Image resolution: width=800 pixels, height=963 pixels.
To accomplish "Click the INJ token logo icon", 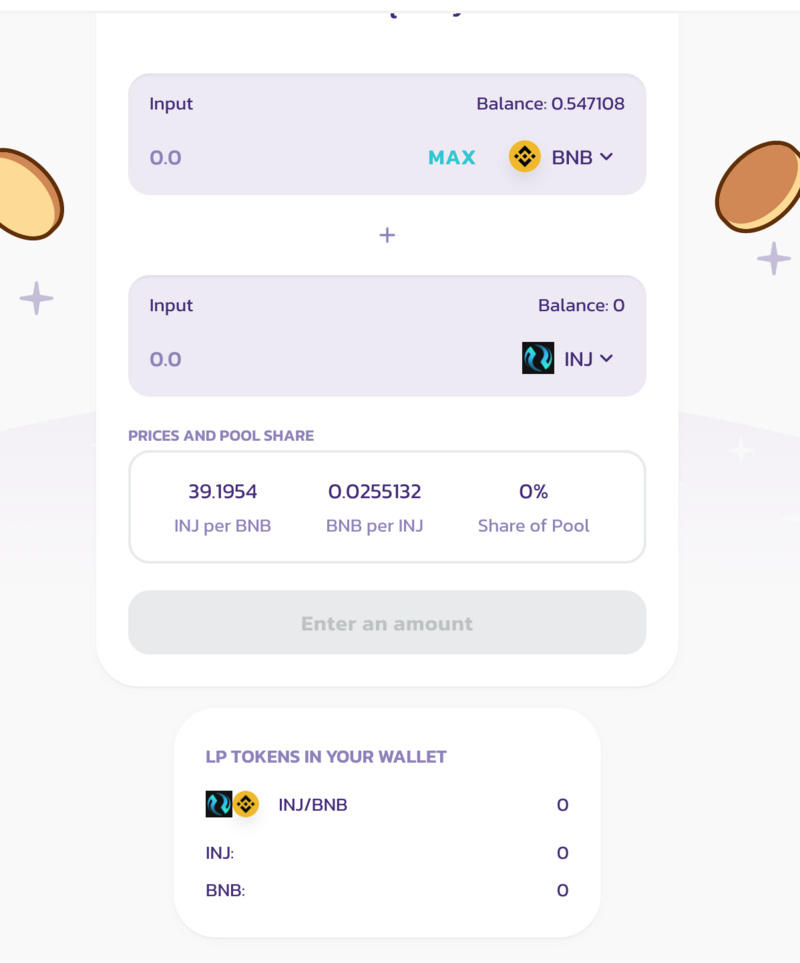I will 538,358.
